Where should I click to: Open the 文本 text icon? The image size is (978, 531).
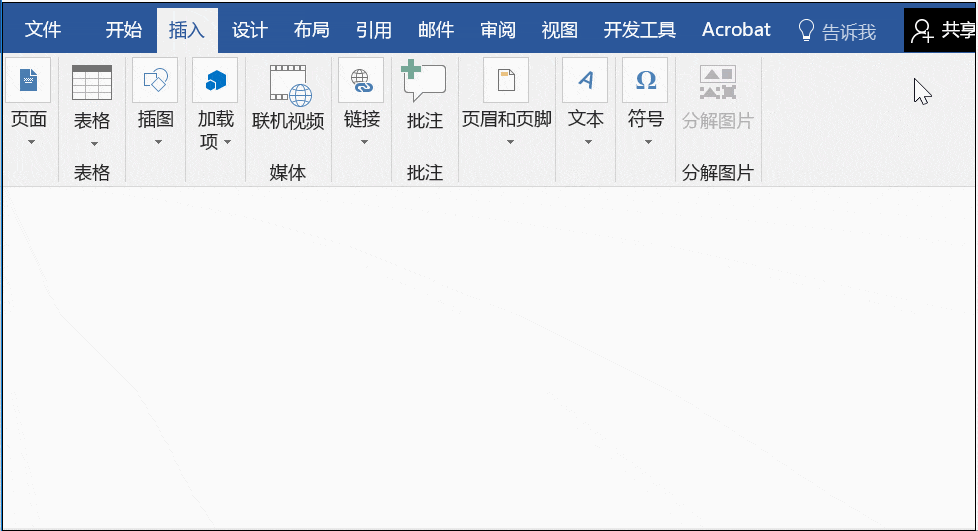pos(585,80)
